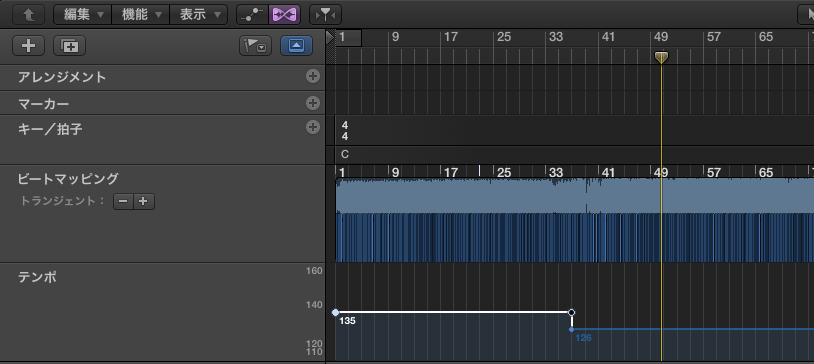Image resolution: width=814 pixels, height=364 pixels.
Task: Toggle the automation curve button
Action: [x=252, y=15]
